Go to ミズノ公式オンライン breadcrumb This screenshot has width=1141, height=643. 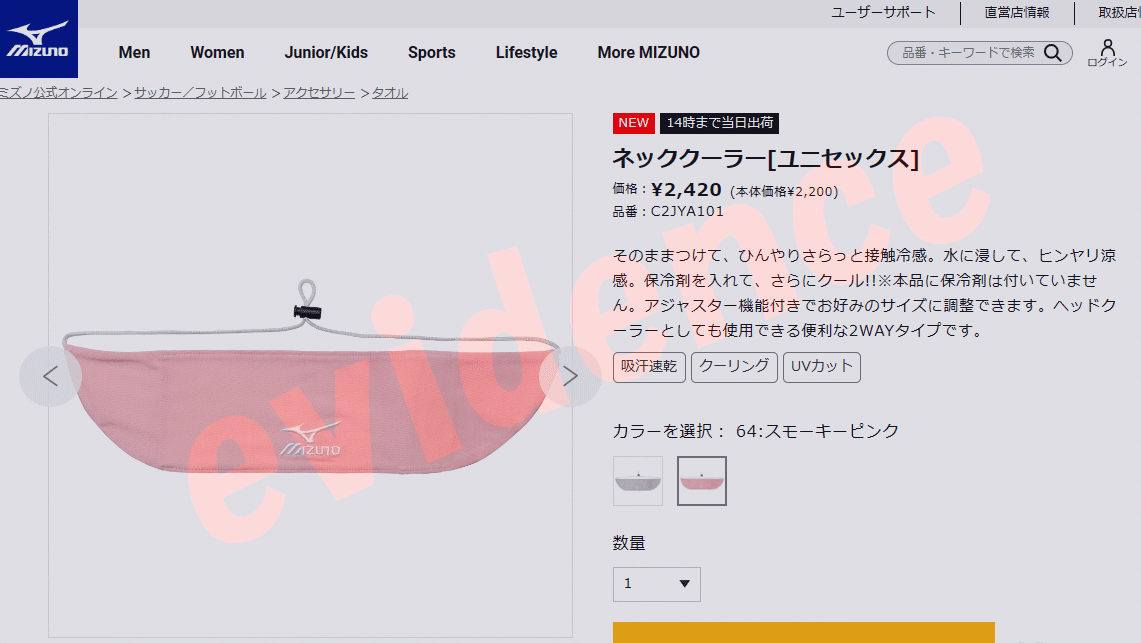click(x=58, y=92)
